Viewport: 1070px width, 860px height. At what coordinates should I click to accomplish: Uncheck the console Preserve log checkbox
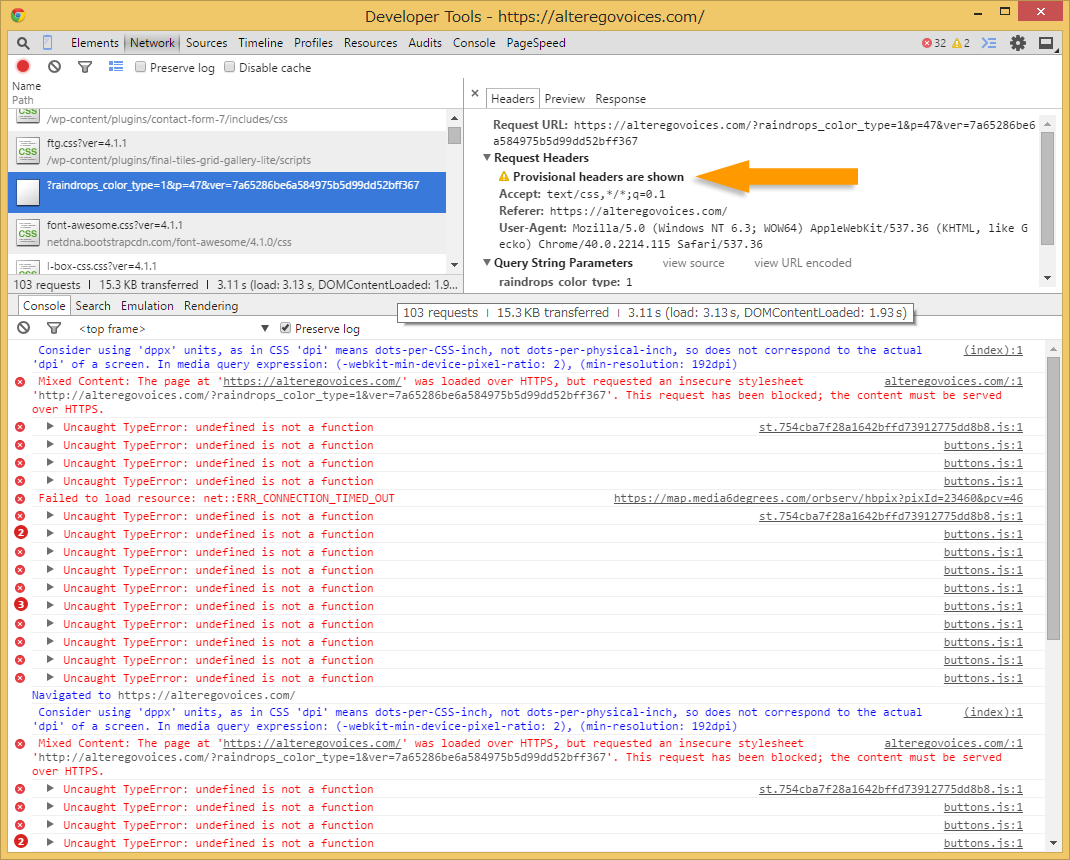click(x=286, y=328)
